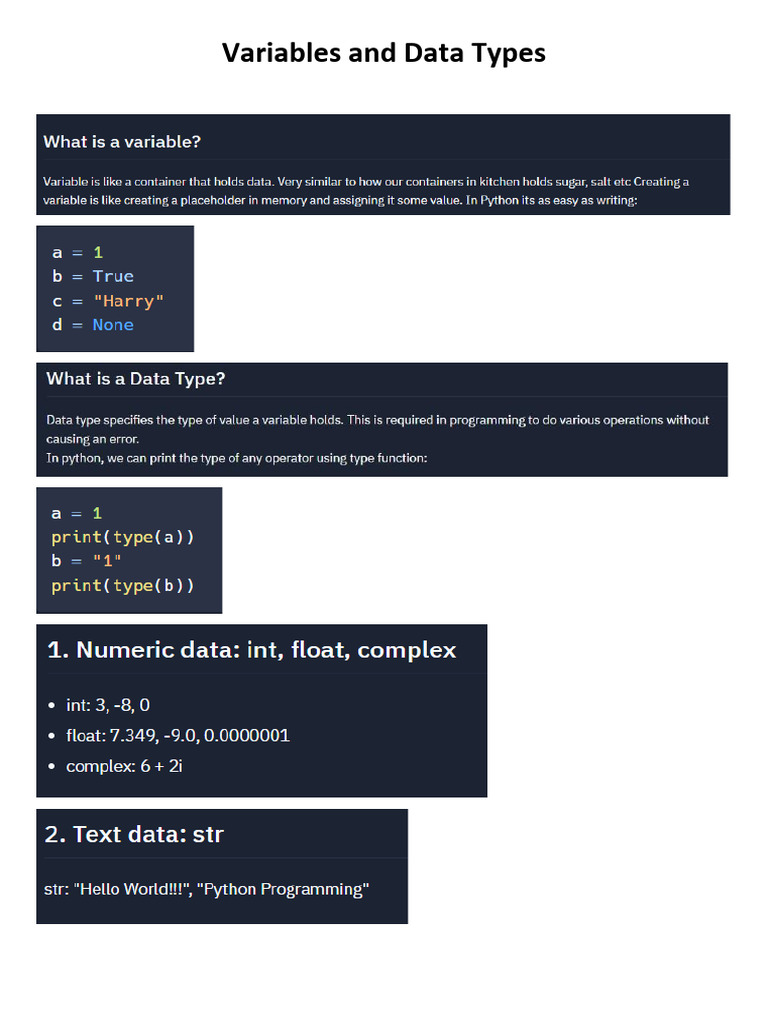Click the "2. Text data: str" heading
Screen dimensions: 768x1024
[134, 834]
